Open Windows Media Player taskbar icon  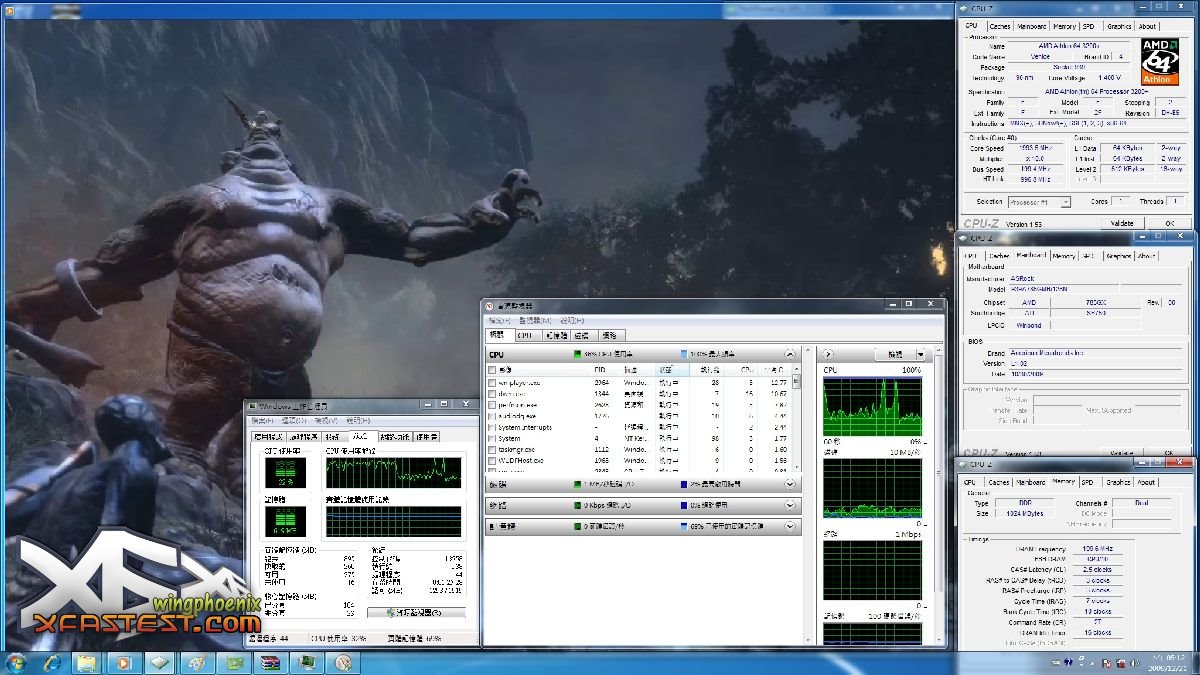(124, 662)
